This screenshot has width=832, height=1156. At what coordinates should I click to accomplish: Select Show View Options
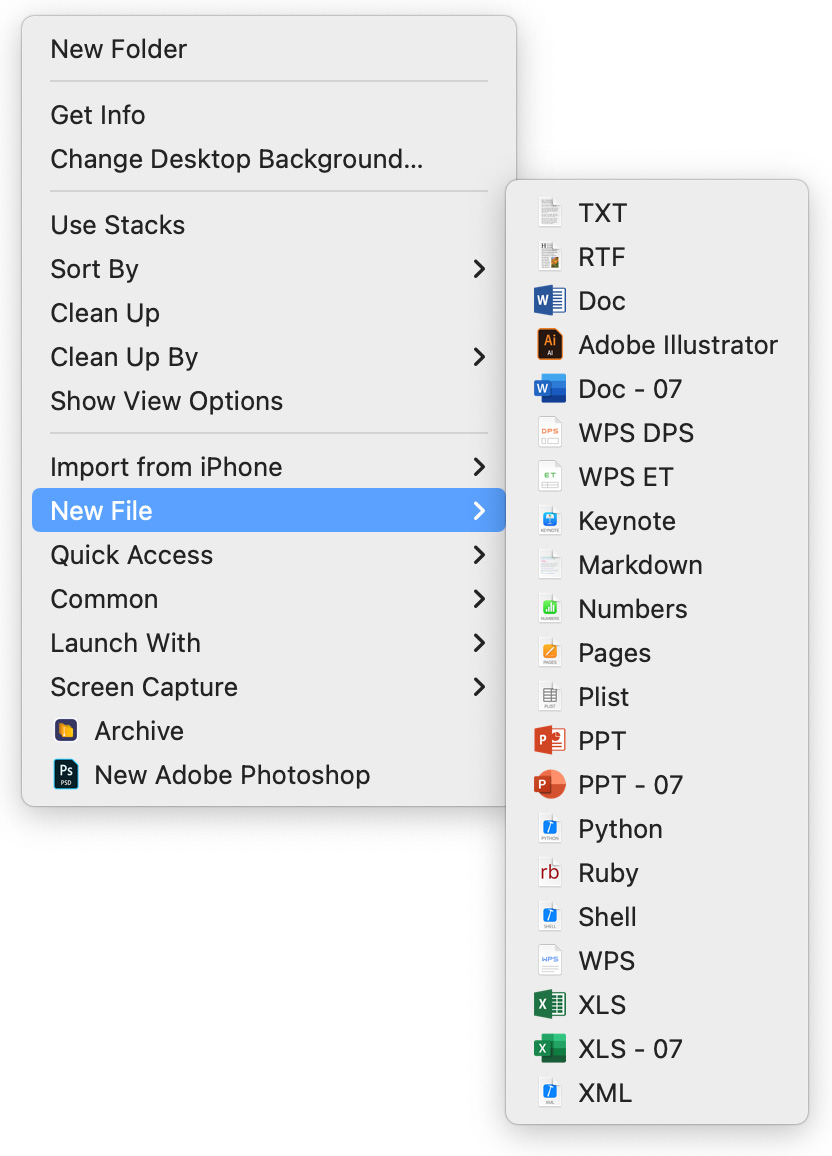[167, 401]
